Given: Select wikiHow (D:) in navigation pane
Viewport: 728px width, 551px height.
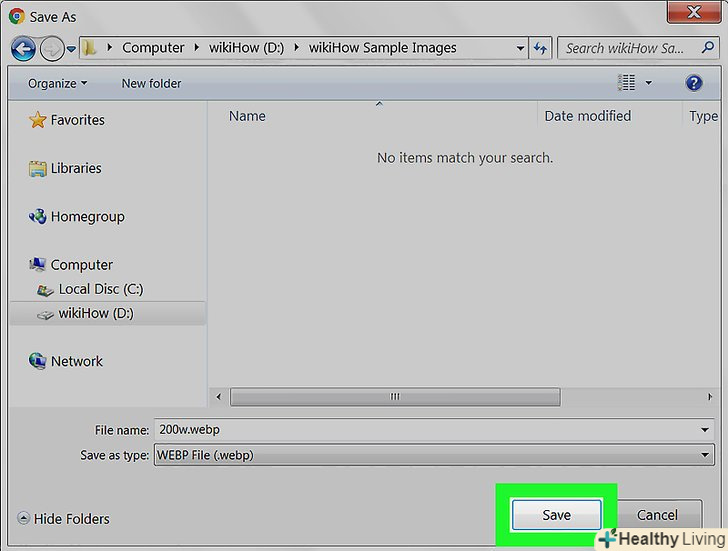Looking at the screenshot, I should point(96,313).
